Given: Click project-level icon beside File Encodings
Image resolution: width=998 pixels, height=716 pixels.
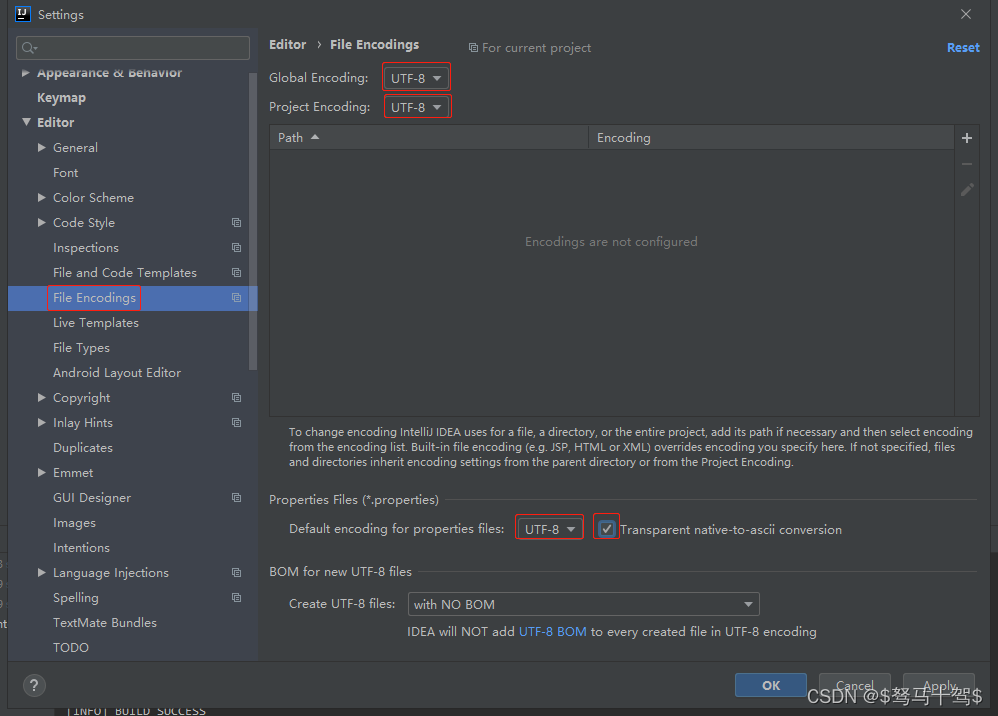Looking at the screenshot, I should pyautogui.click(x=236, y=298).
